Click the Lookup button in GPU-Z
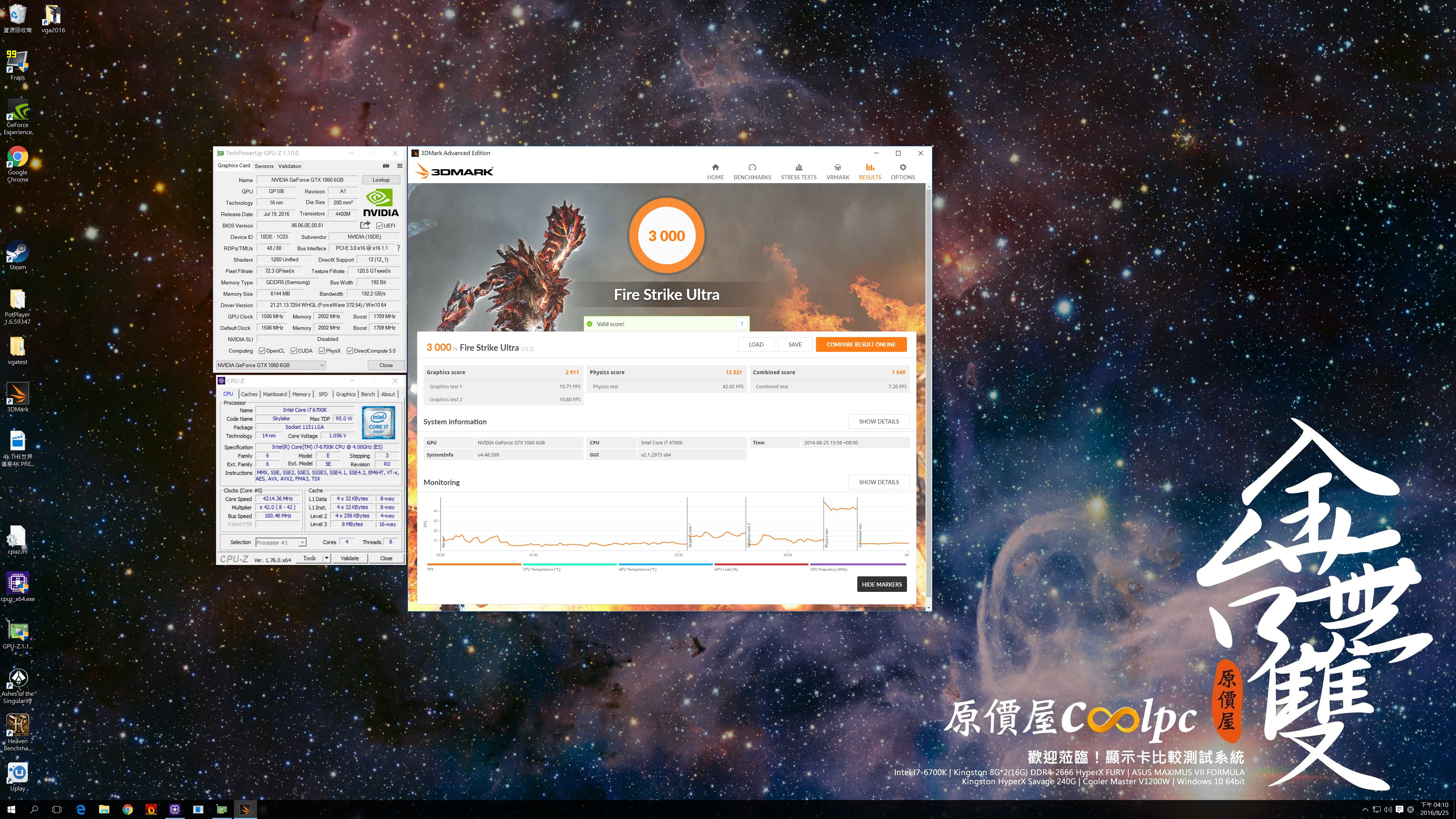 tap(381, 180)
